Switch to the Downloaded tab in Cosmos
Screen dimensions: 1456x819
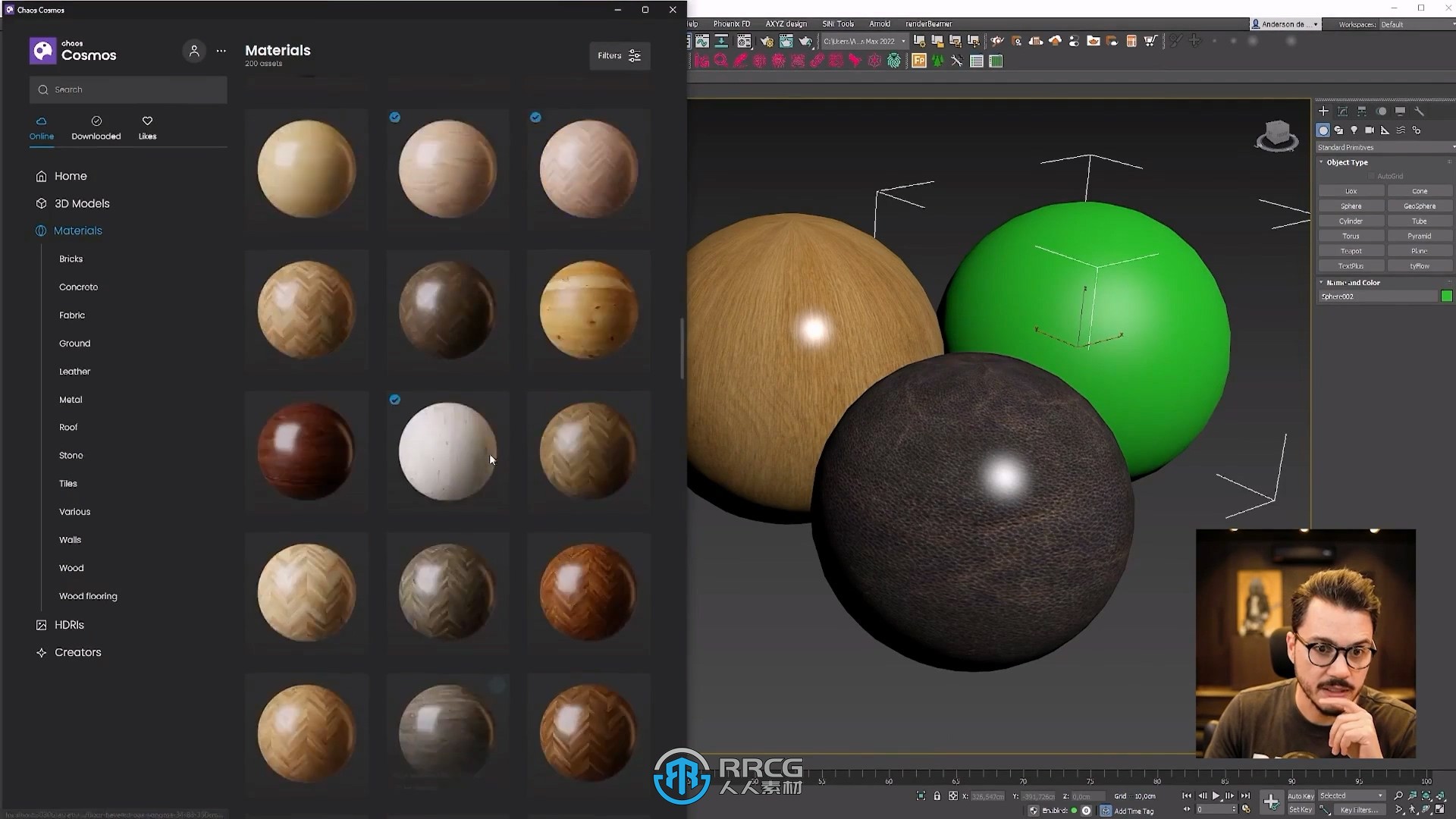[96, 128]
